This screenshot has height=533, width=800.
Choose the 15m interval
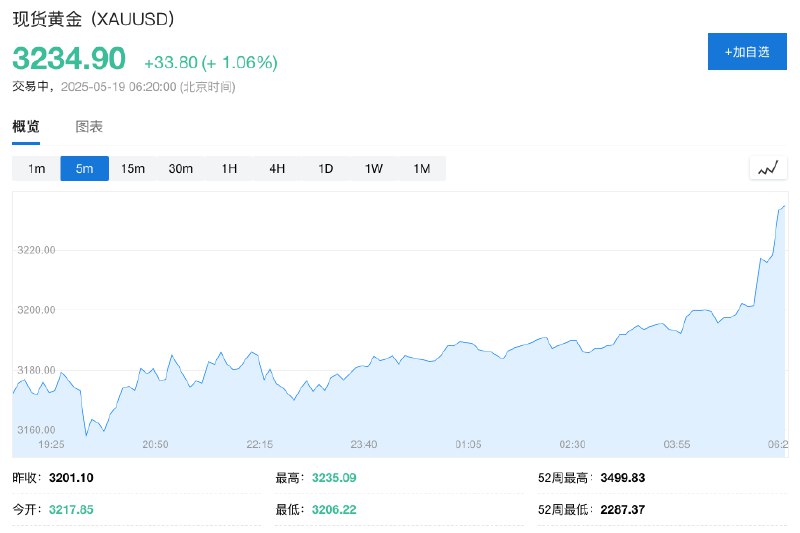(x=133, y=168)
